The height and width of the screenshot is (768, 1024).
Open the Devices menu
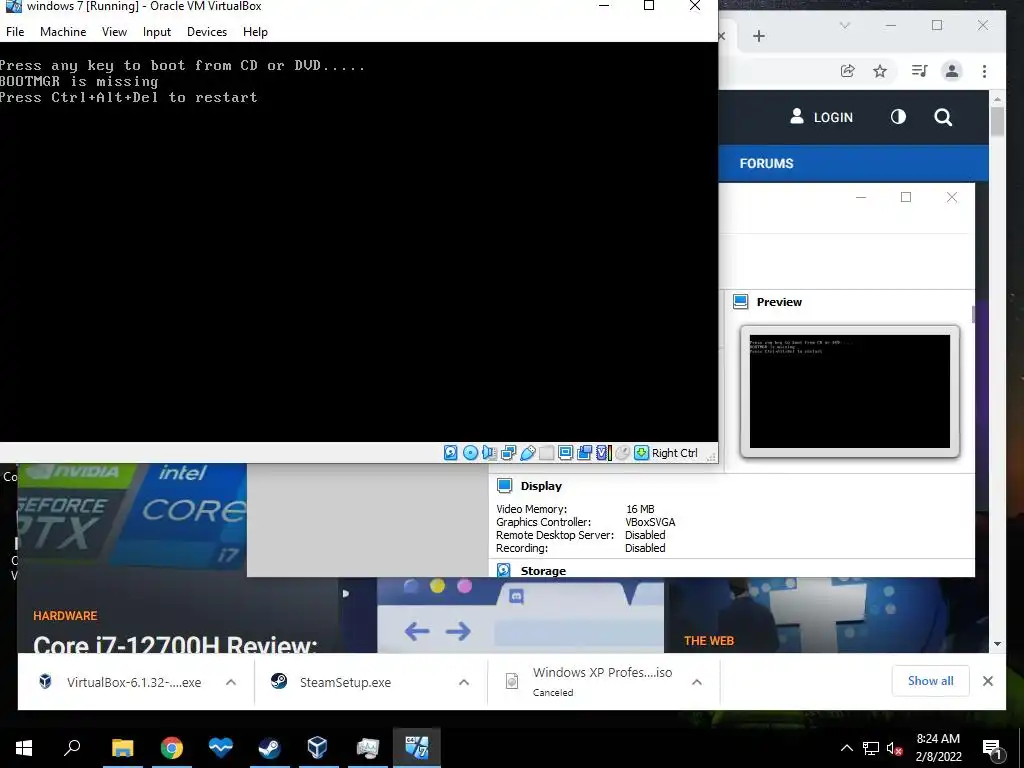click(x=207, y=32)
